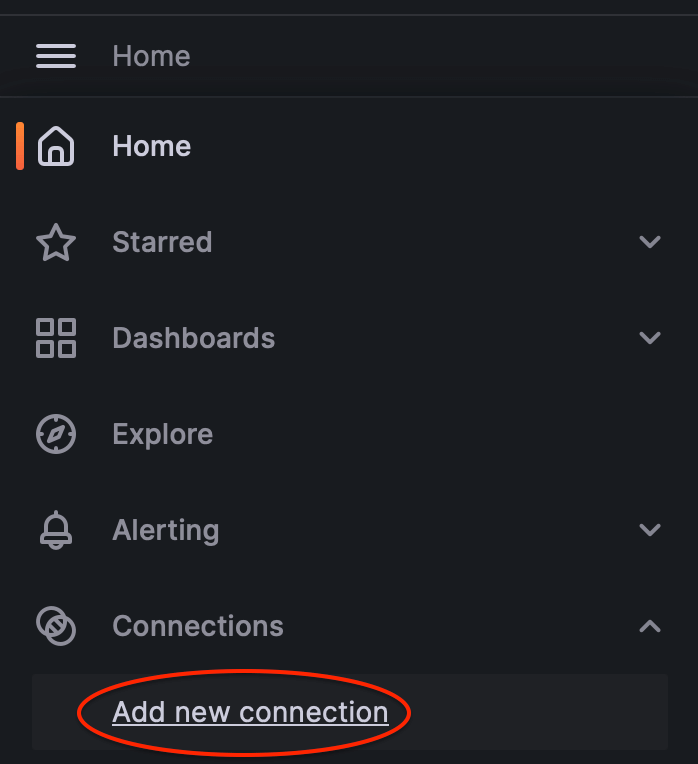Open the Dashboards menu label

pyautogui.click(x=193, y=338)
